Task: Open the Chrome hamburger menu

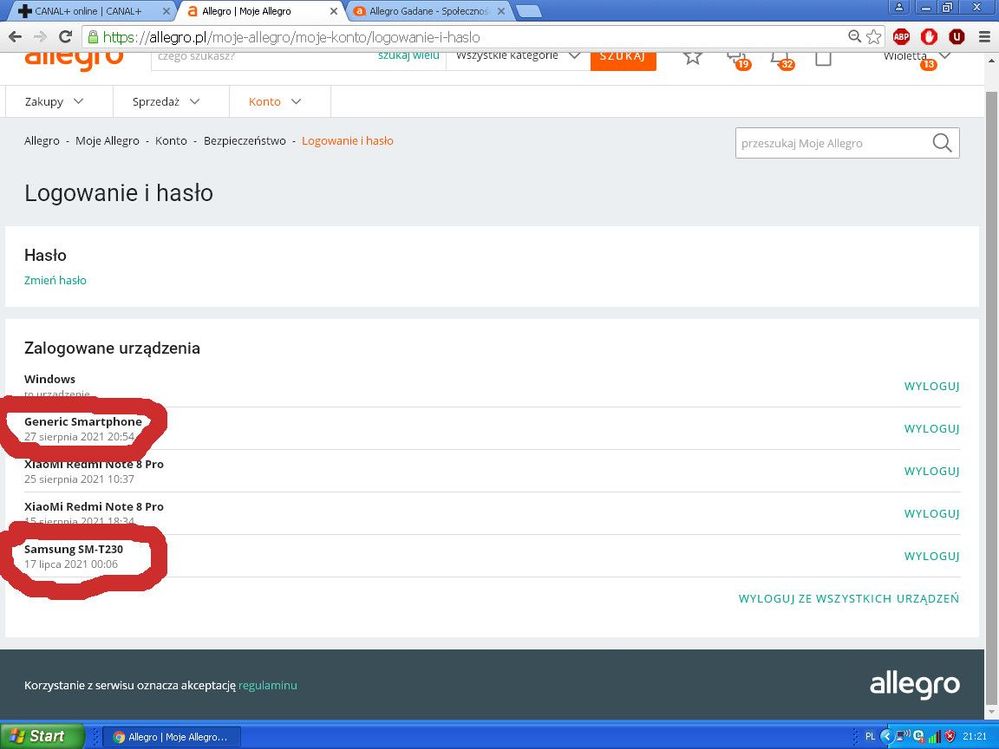Action: click(982, 36)
